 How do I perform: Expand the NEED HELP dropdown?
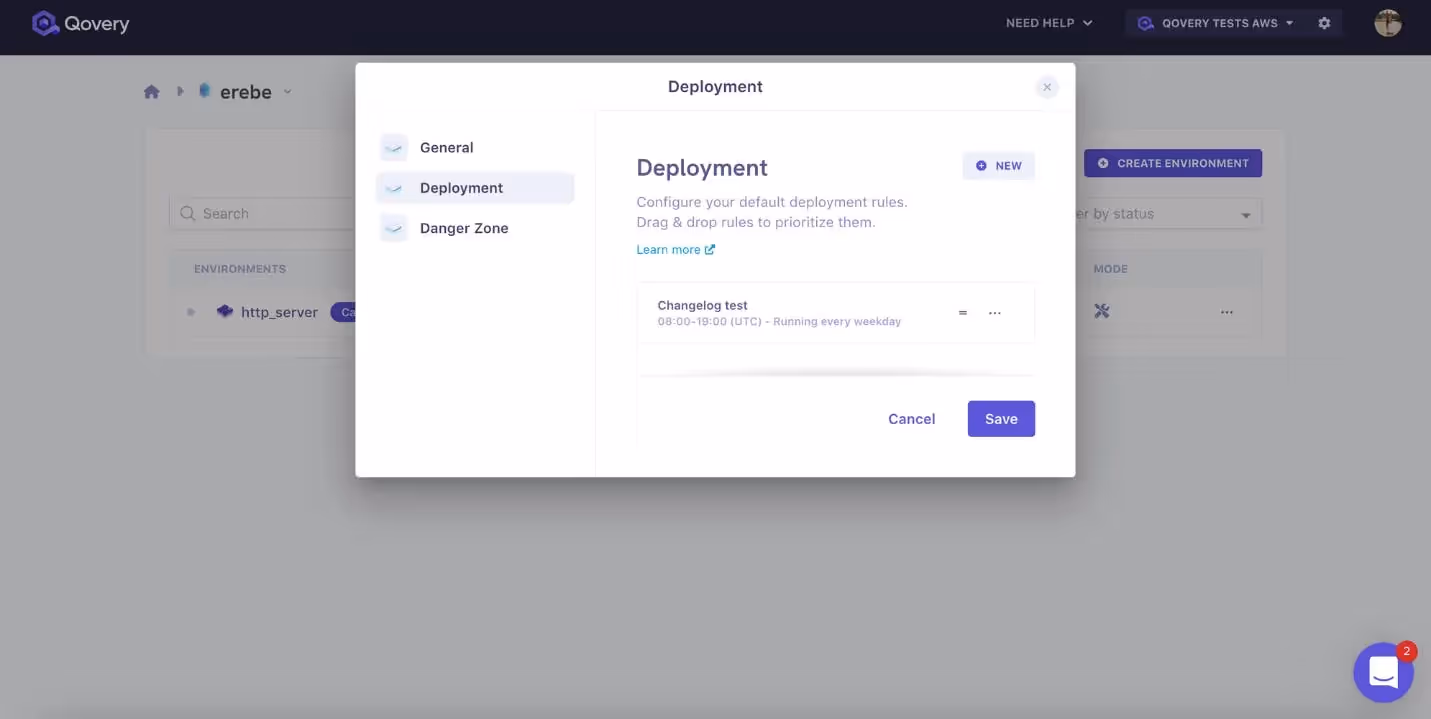(1049, 23)
